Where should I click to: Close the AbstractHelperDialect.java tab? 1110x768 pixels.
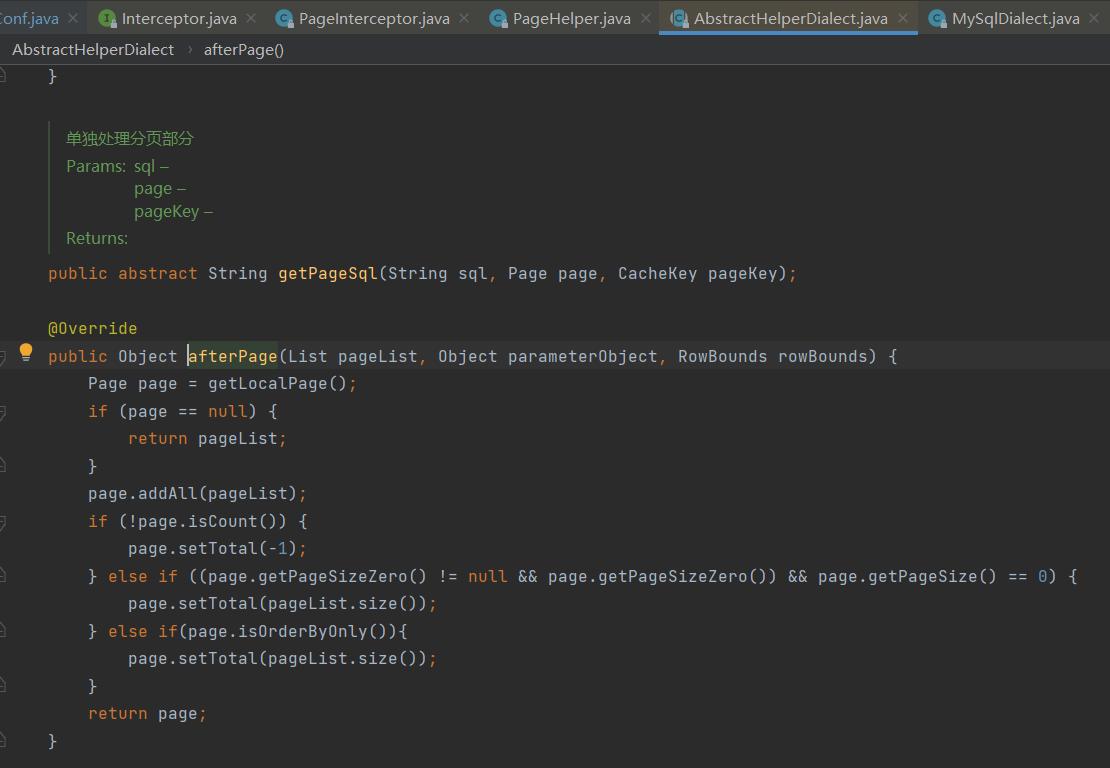[902, 18]
